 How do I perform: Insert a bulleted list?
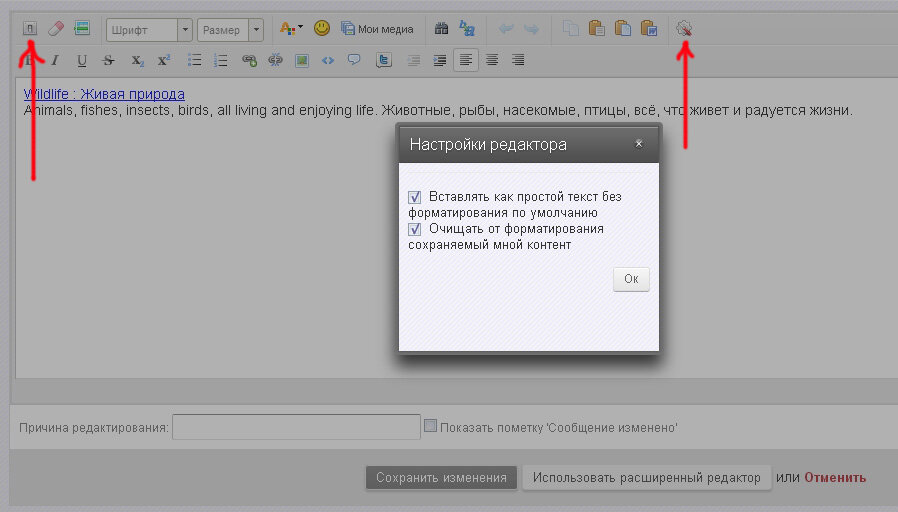pyautogui.click(x=195, y=60)
